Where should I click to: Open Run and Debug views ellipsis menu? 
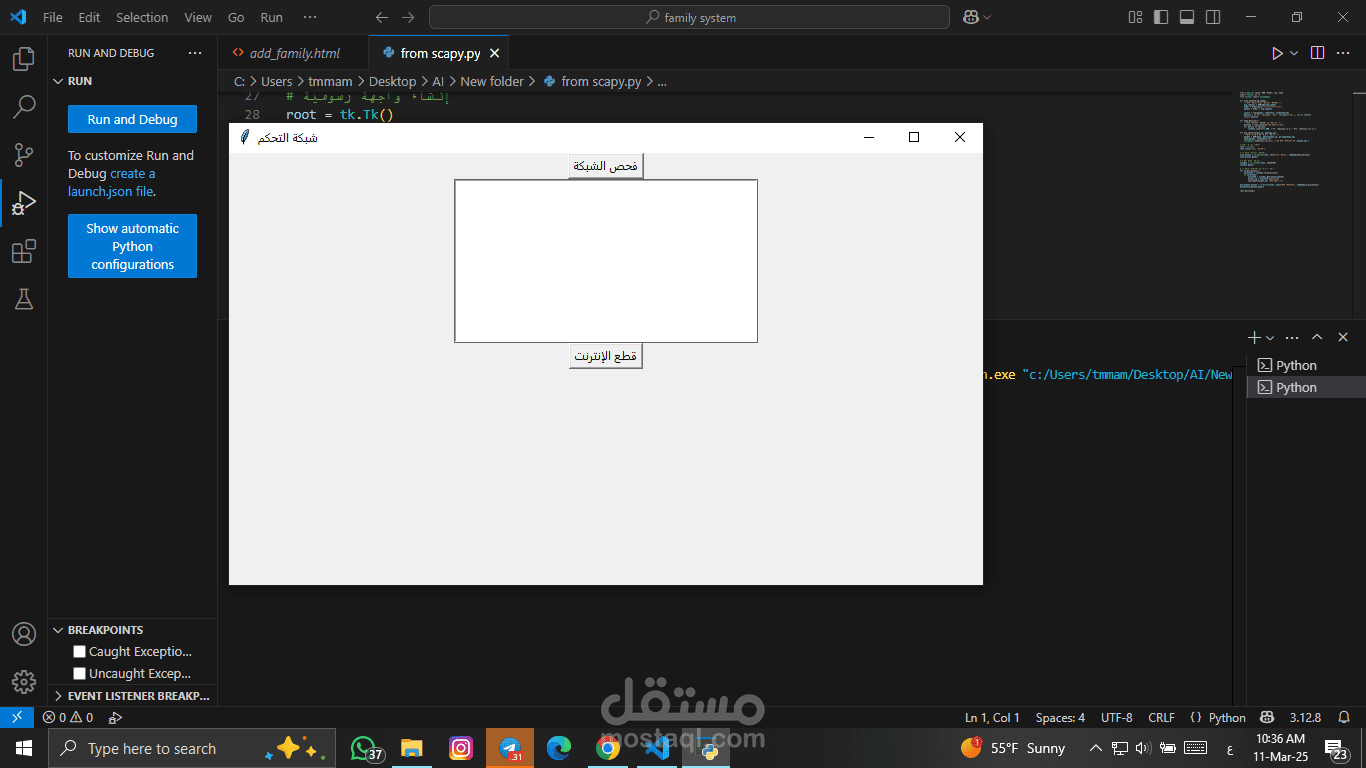tap(194, 53)
